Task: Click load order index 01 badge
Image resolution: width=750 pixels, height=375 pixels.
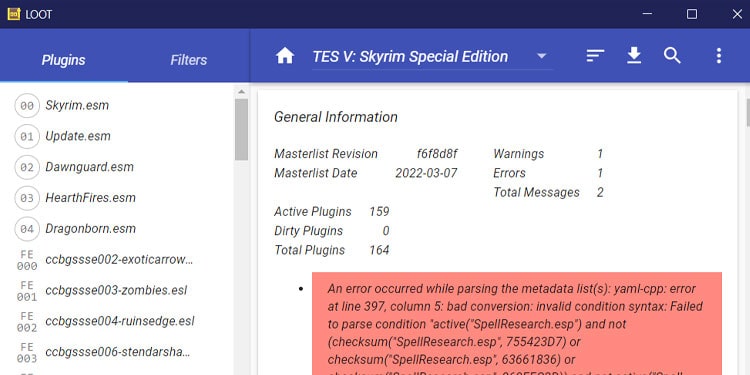Action: pyautogui.click(x=27, y=137)
